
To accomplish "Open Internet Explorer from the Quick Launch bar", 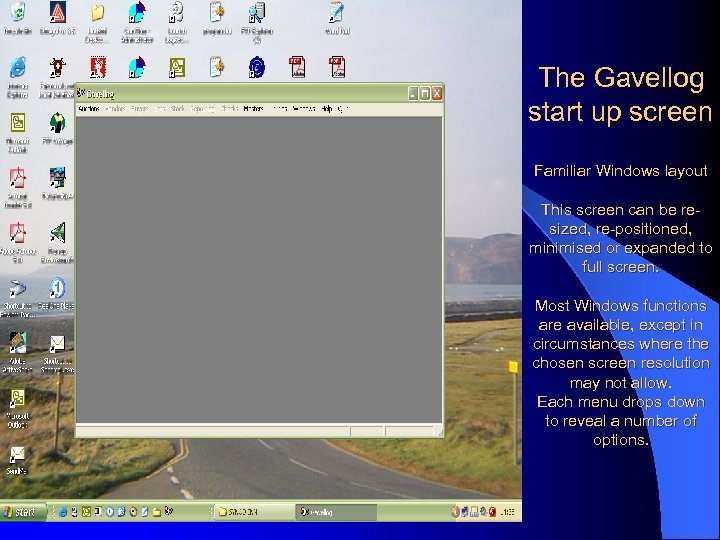I will 63,512.
